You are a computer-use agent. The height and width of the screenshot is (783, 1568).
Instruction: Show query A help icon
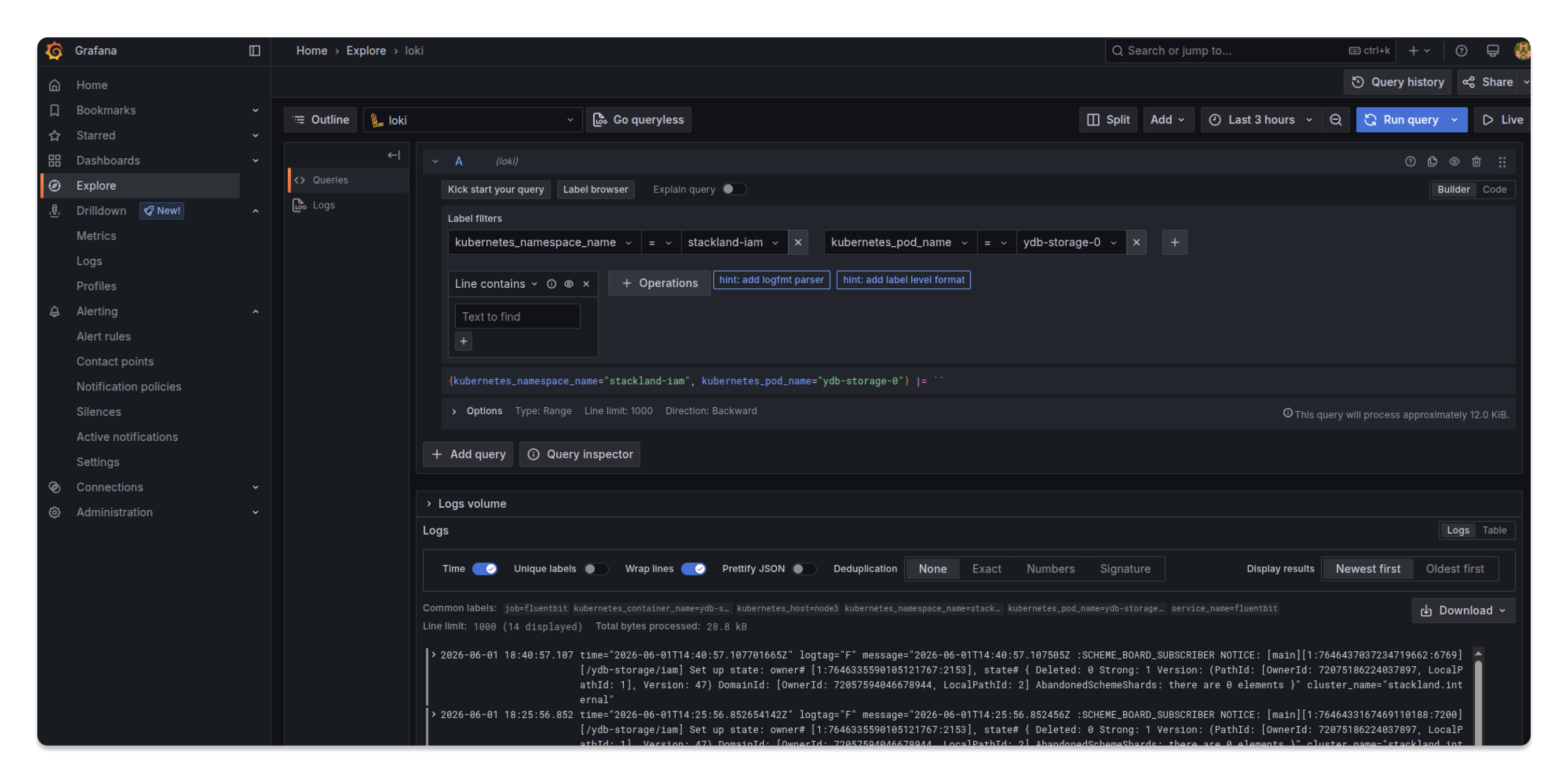pyautogui.click(x=1410, y=161)
